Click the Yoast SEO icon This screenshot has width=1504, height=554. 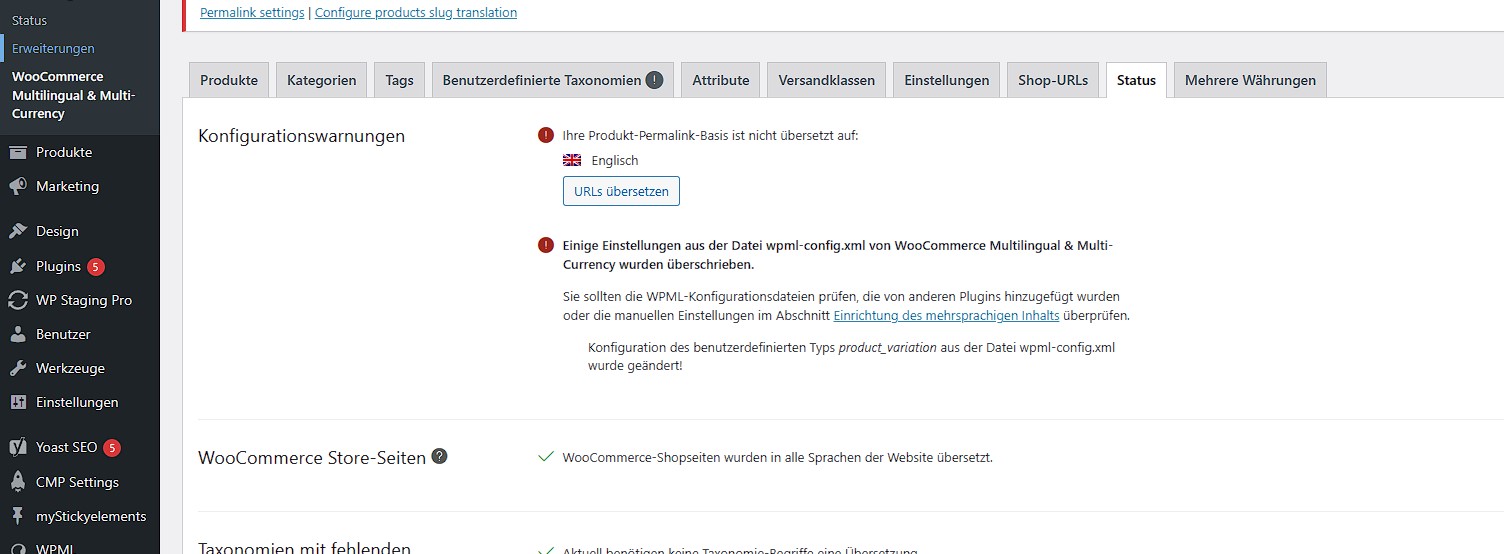point(18,448)
